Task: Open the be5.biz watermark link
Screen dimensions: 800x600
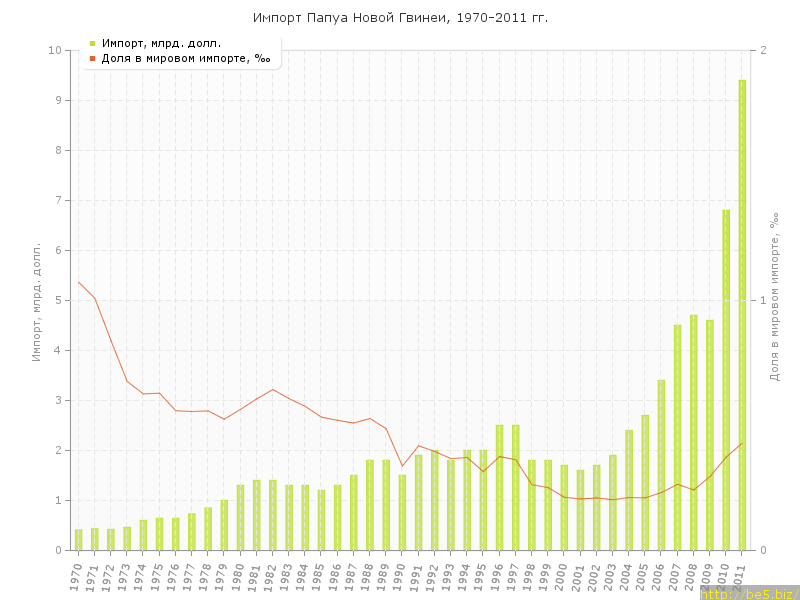Action: pos(748,593)
